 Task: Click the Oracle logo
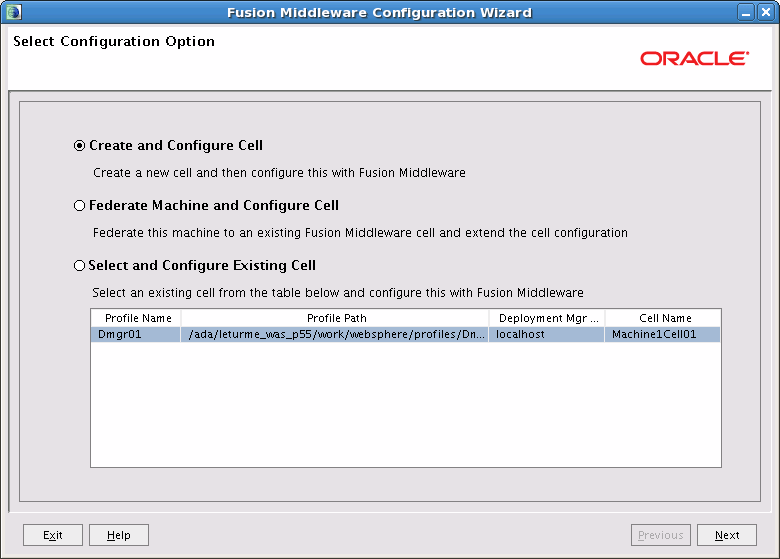tap(694, 58)
